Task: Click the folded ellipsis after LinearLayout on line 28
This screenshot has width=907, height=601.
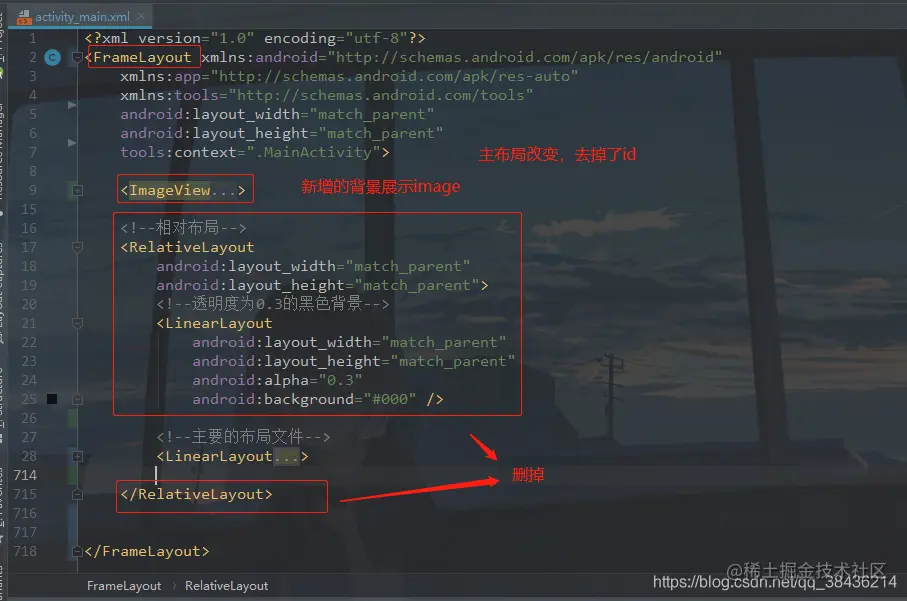Action: pos(286,456)
